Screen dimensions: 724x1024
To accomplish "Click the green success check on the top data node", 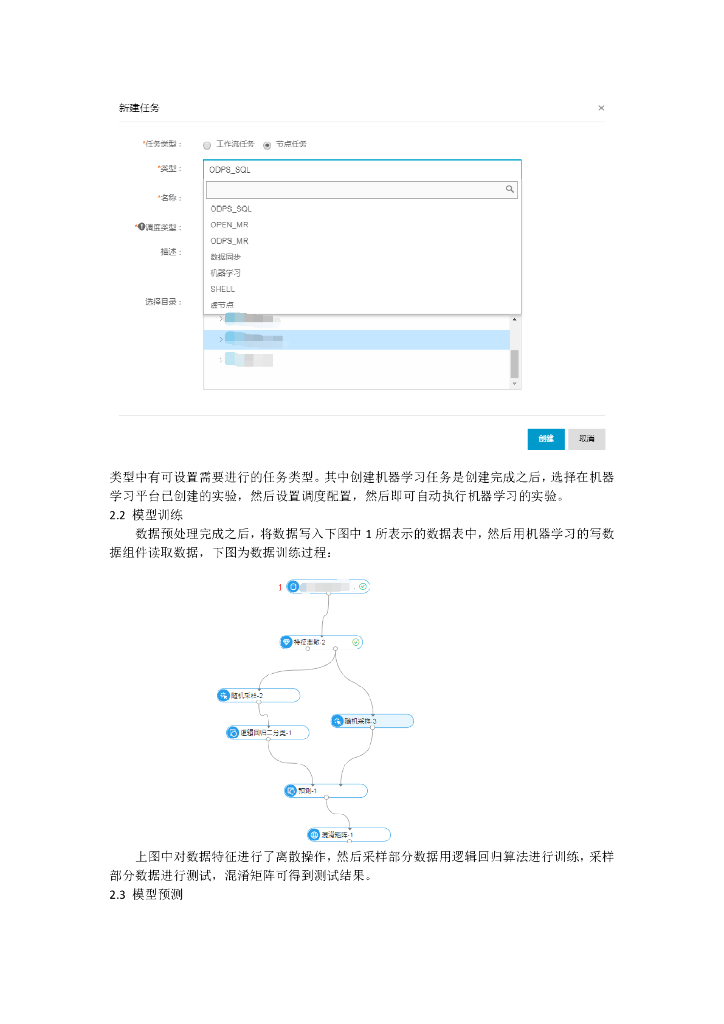I will (363, 586).
